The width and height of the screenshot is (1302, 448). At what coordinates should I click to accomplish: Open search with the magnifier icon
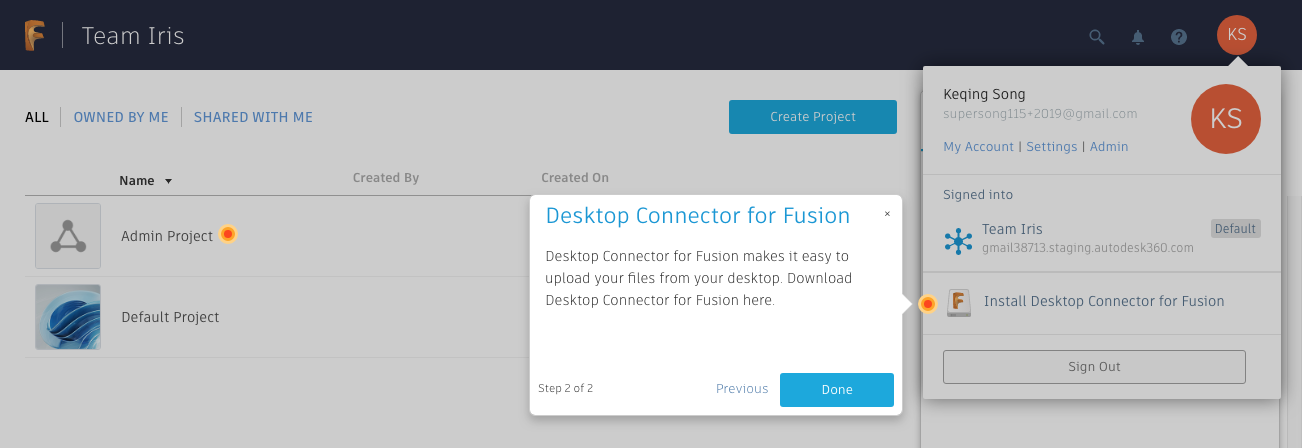(1097, 37)
